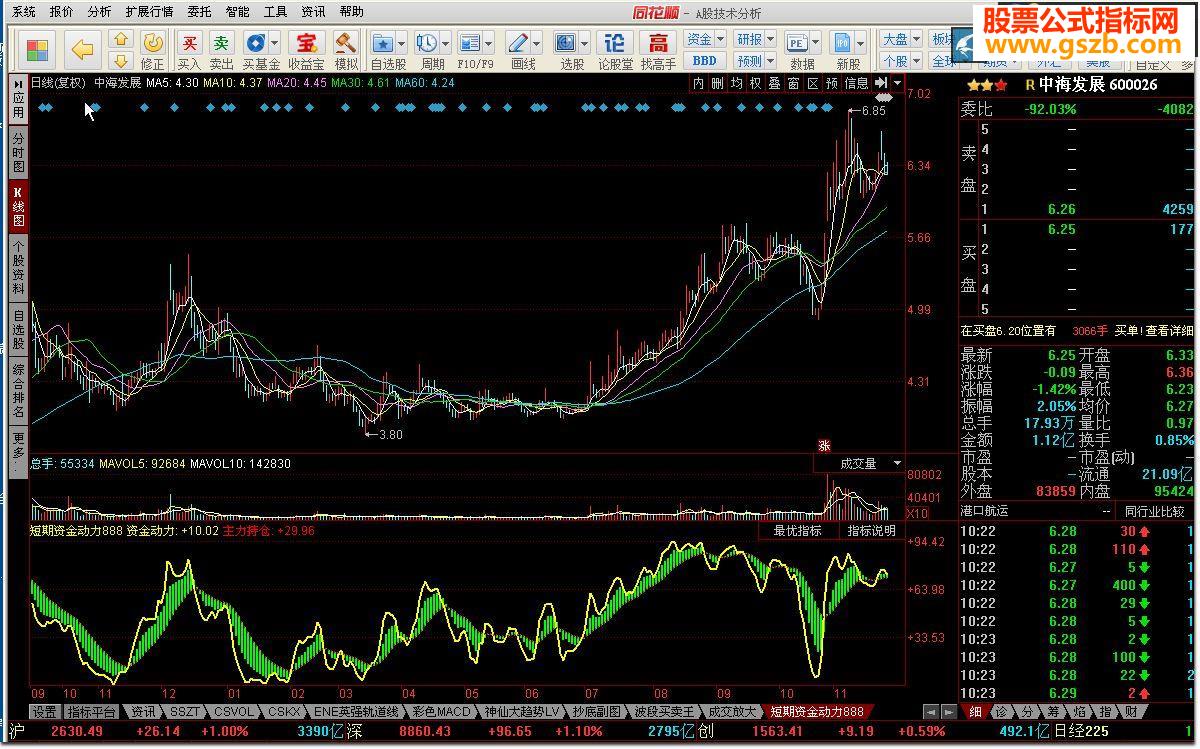This screenshot has height=749, width=1200.
Task: Toggle the 窗 window option
Action: [x=793, y=83]
